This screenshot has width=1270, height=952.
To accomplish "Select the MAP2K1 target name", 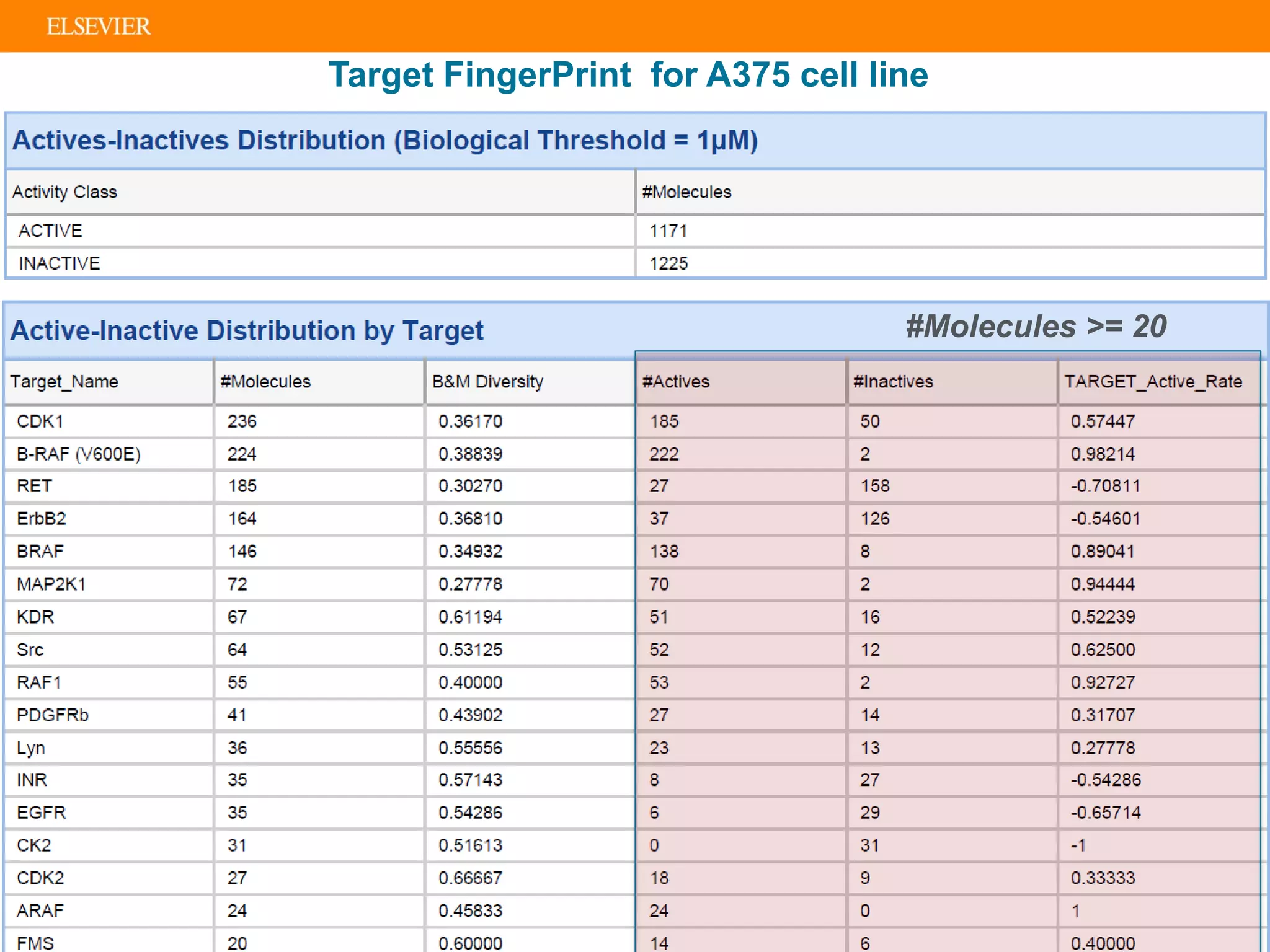I will coord(51,584).
